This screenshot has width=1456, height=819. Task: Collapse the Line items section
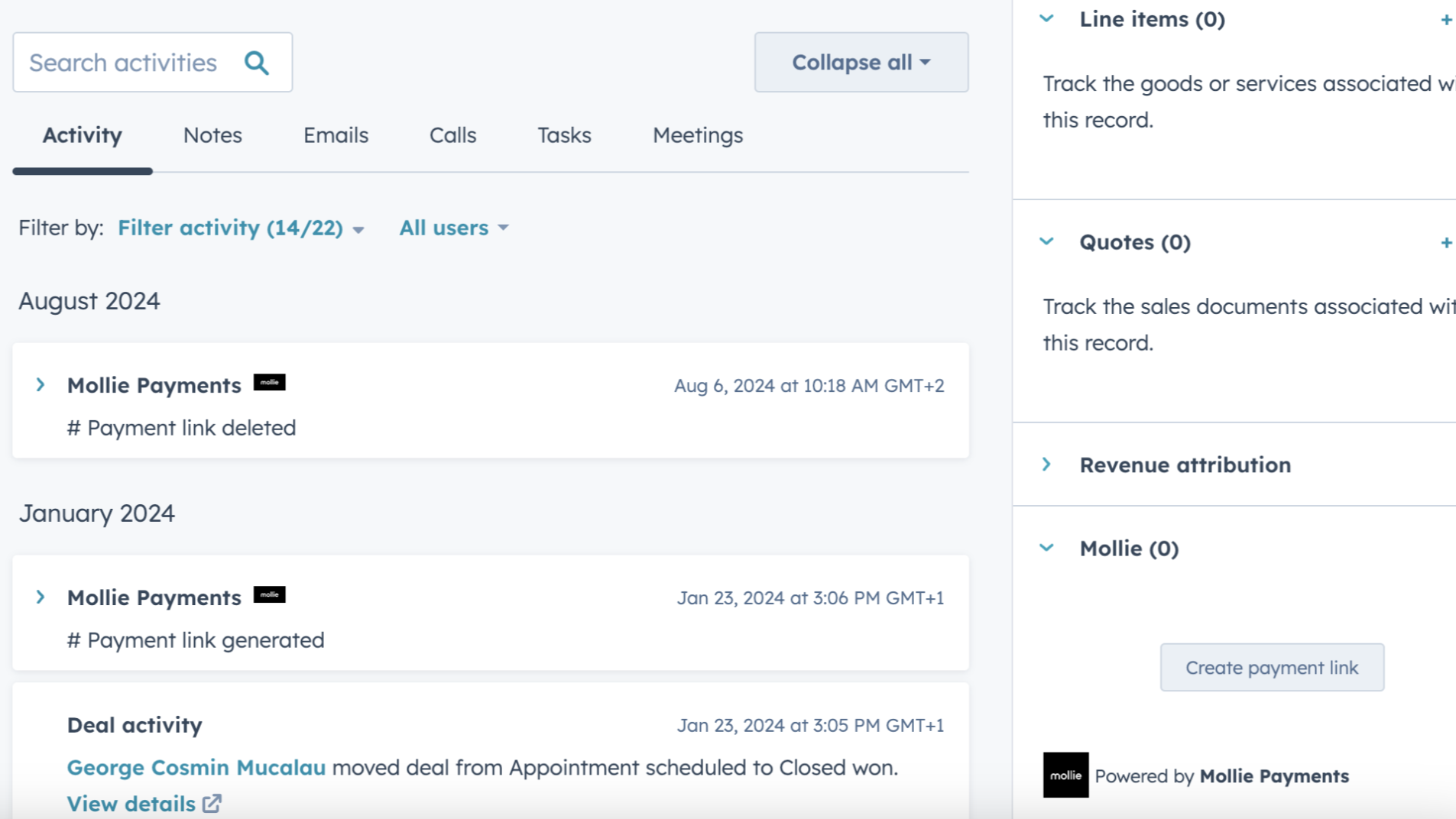coord(1047,19)
